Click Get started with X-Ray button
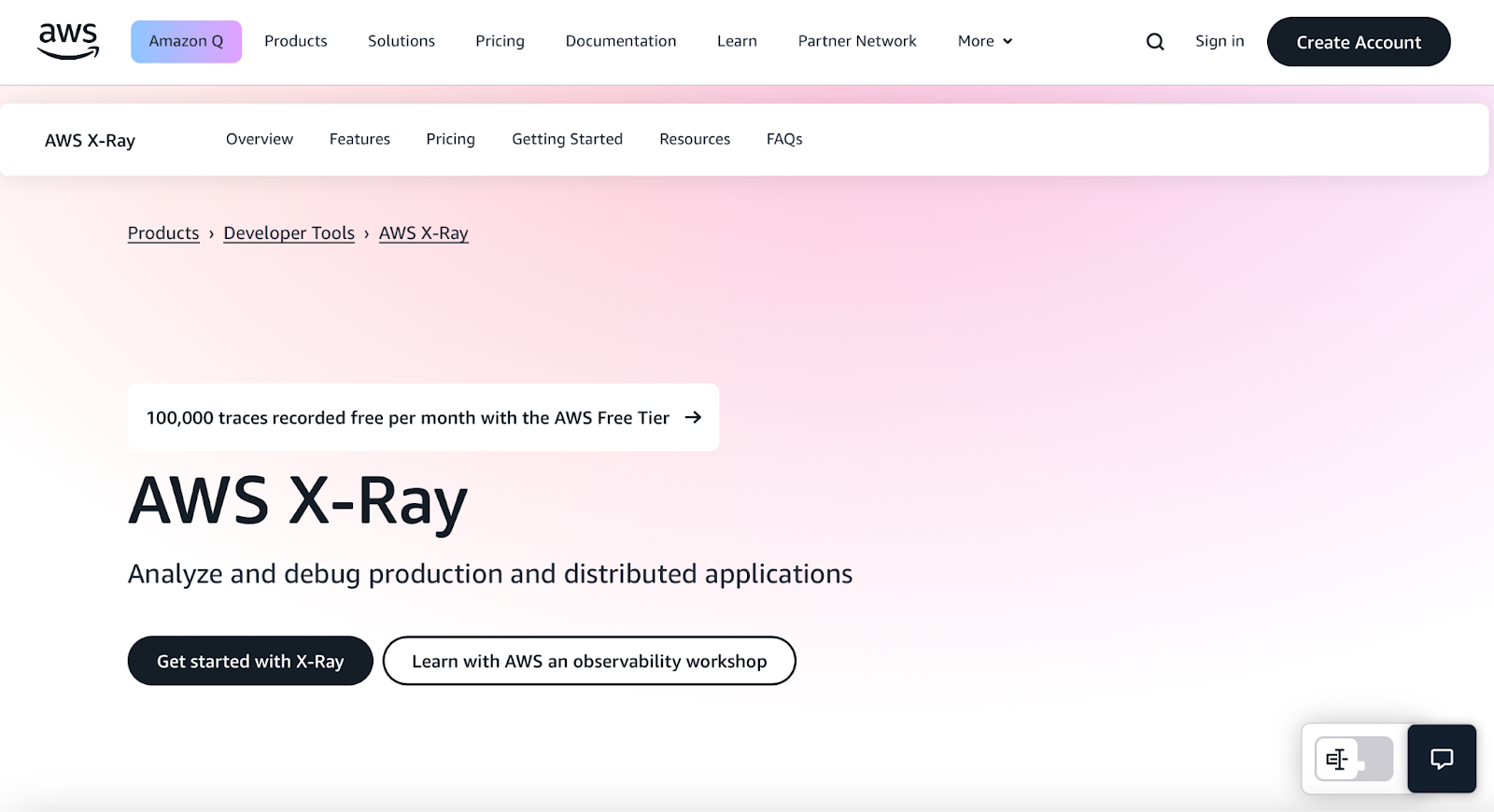 (x=250, y=661)
